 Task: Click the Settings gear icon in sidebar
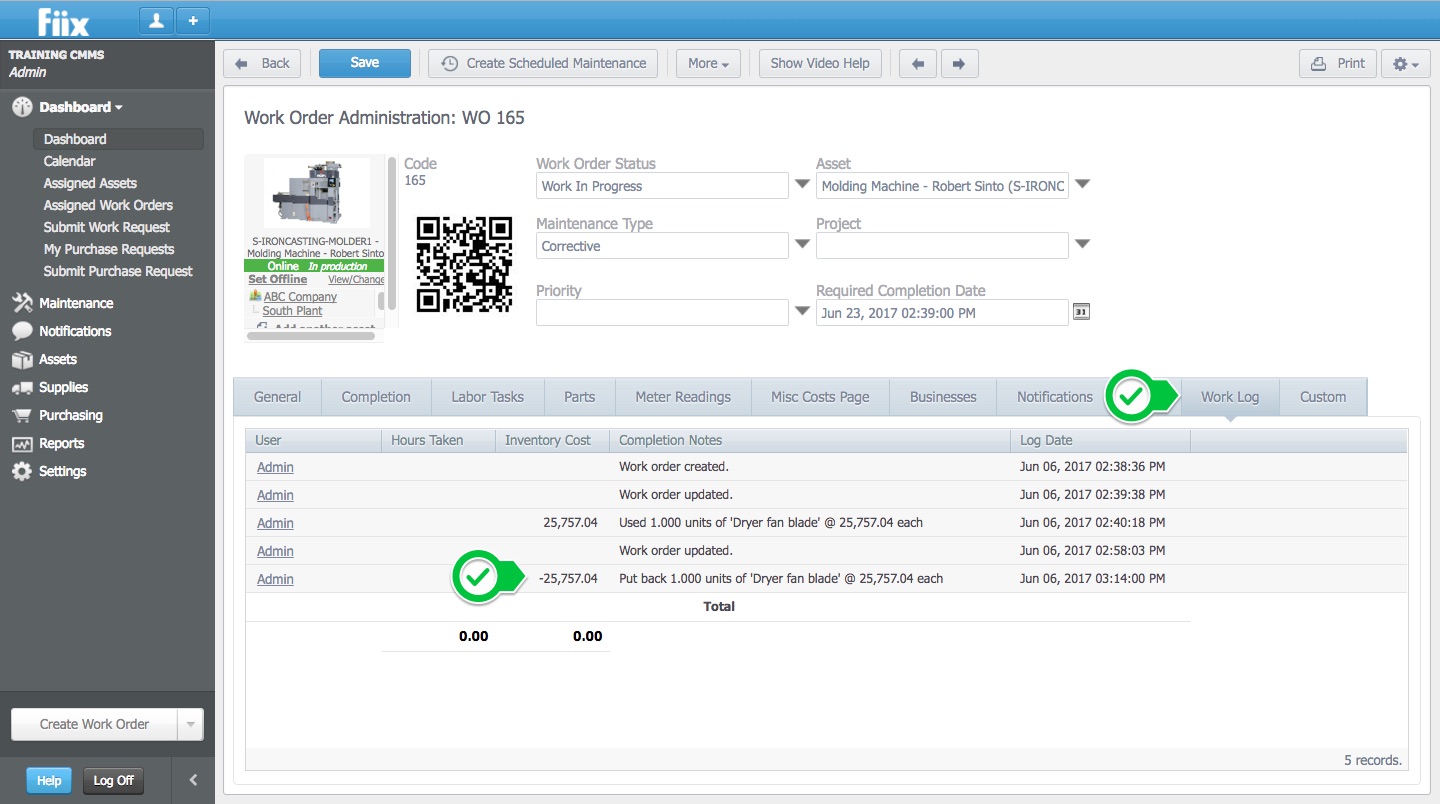coord(22,471)
